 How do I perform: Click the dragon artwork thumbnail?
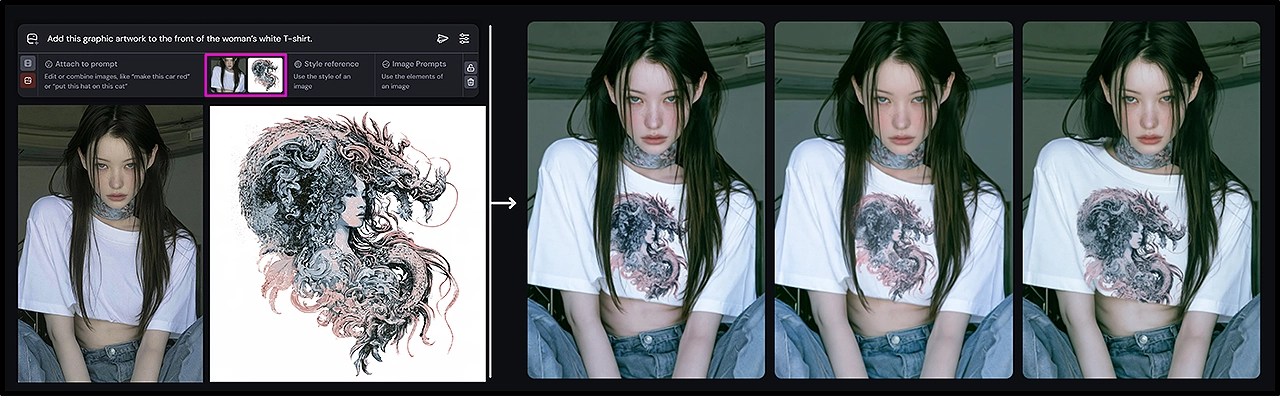265,75
